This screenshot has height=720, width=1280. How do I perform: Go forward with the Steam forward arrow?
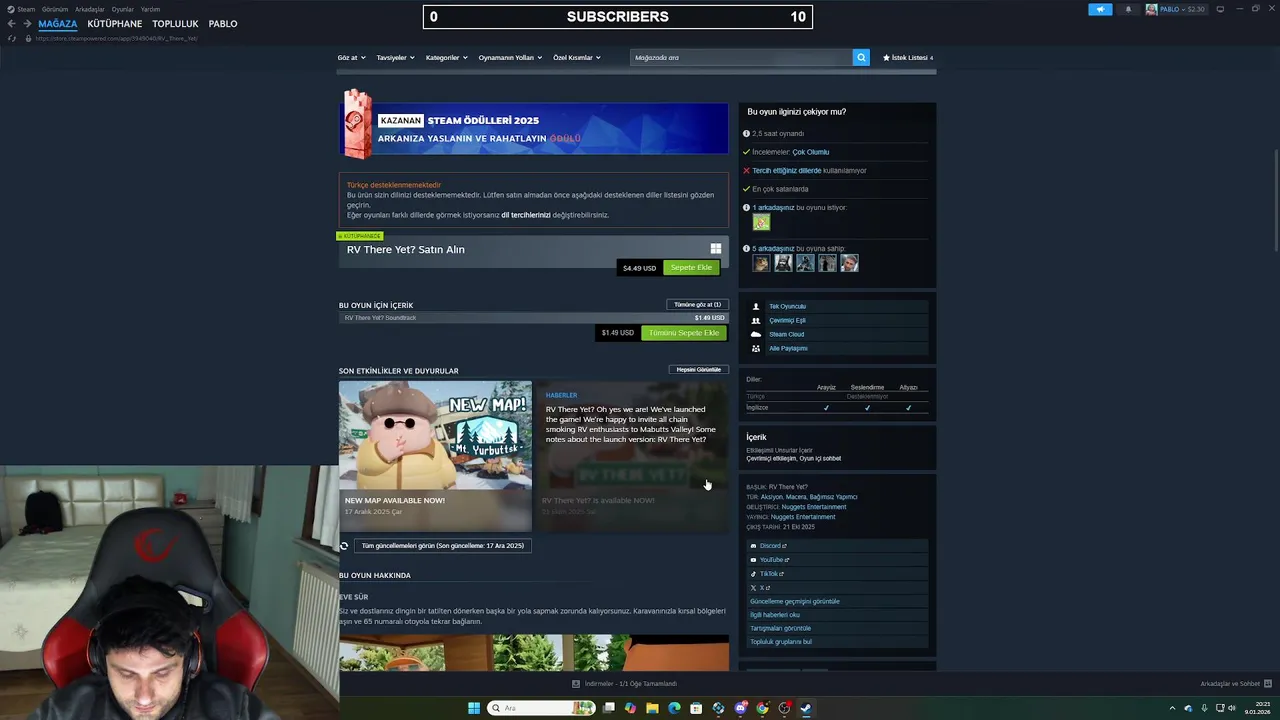click(x=26, y=24)
